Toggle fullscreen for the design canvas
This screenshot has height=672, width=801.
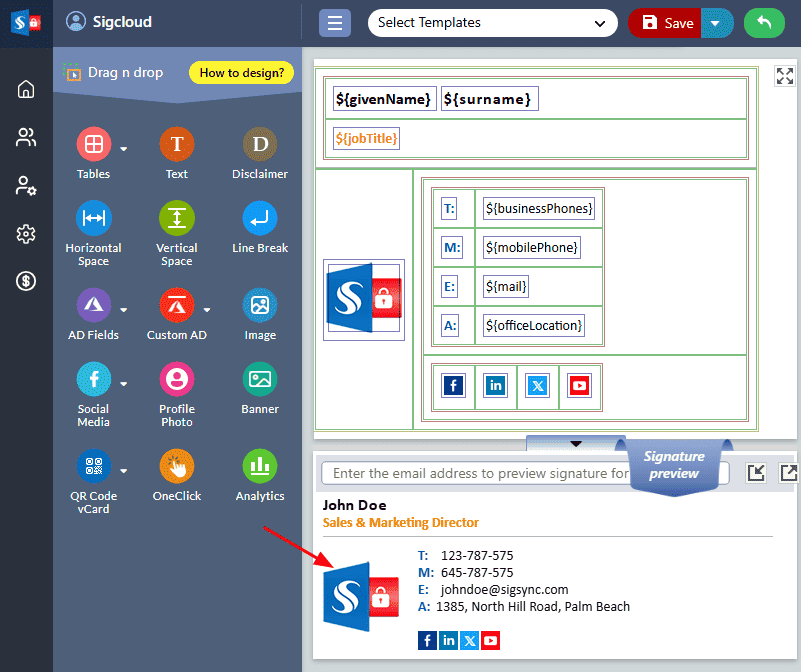(x=785, y=76)
